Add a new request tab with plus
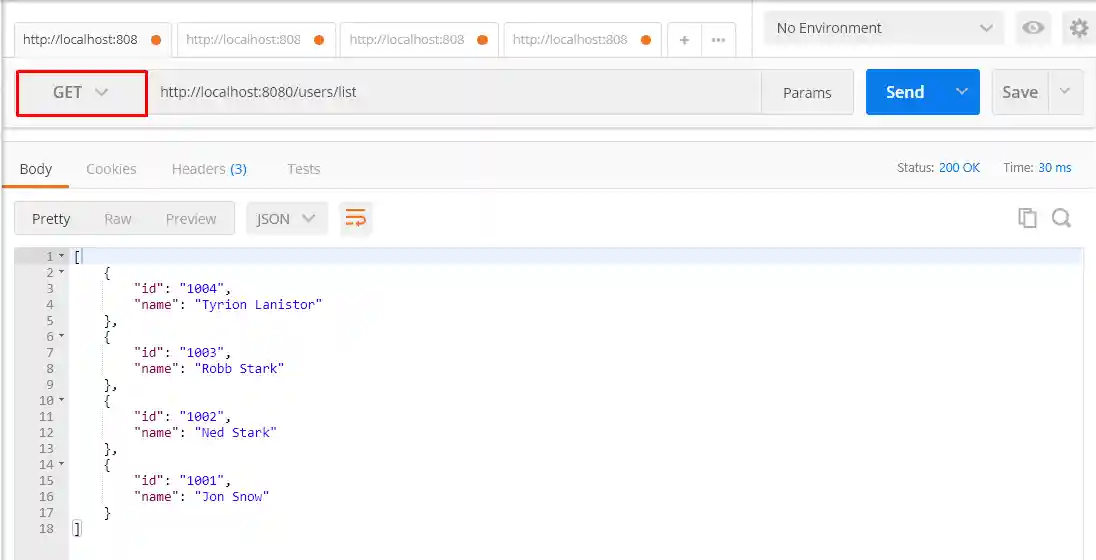The image size is (1096, 560). pyautogui.click(x=685, y=40)
